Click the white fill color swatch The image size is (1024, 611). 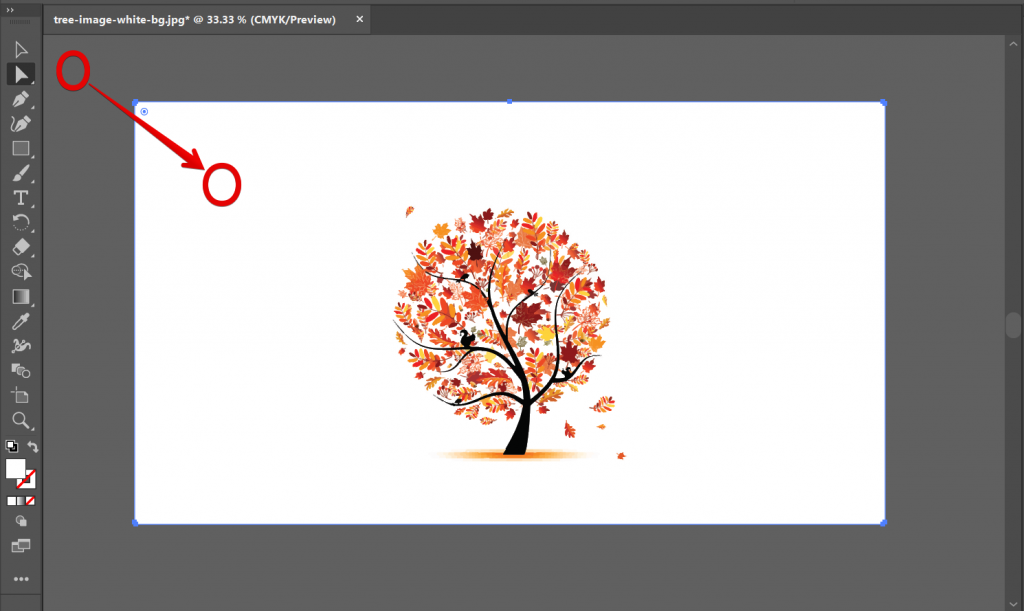(x=14, y=468)
